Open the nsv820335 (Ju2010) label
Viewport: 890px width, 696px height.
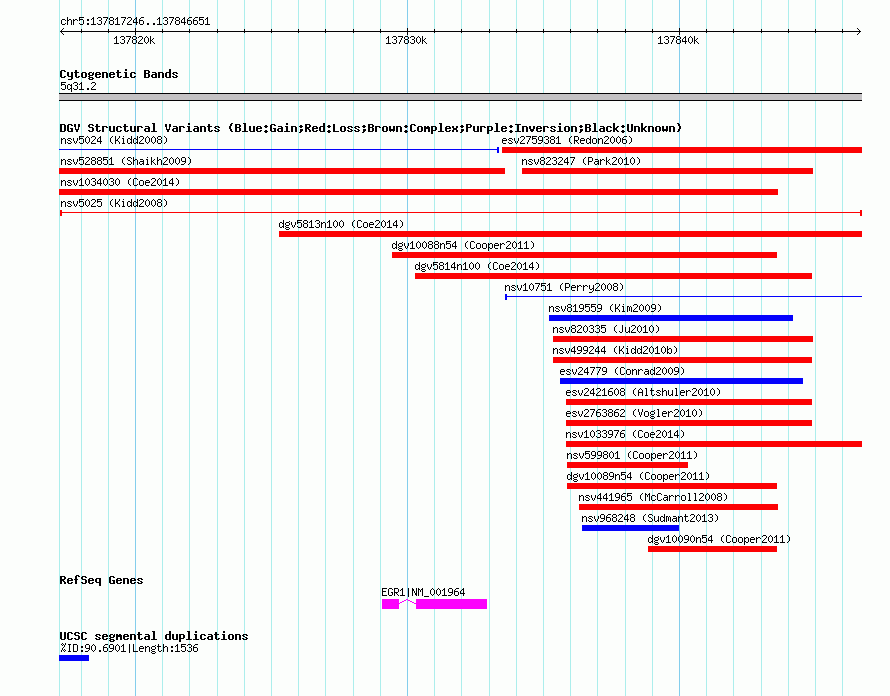tap(606, 329)
